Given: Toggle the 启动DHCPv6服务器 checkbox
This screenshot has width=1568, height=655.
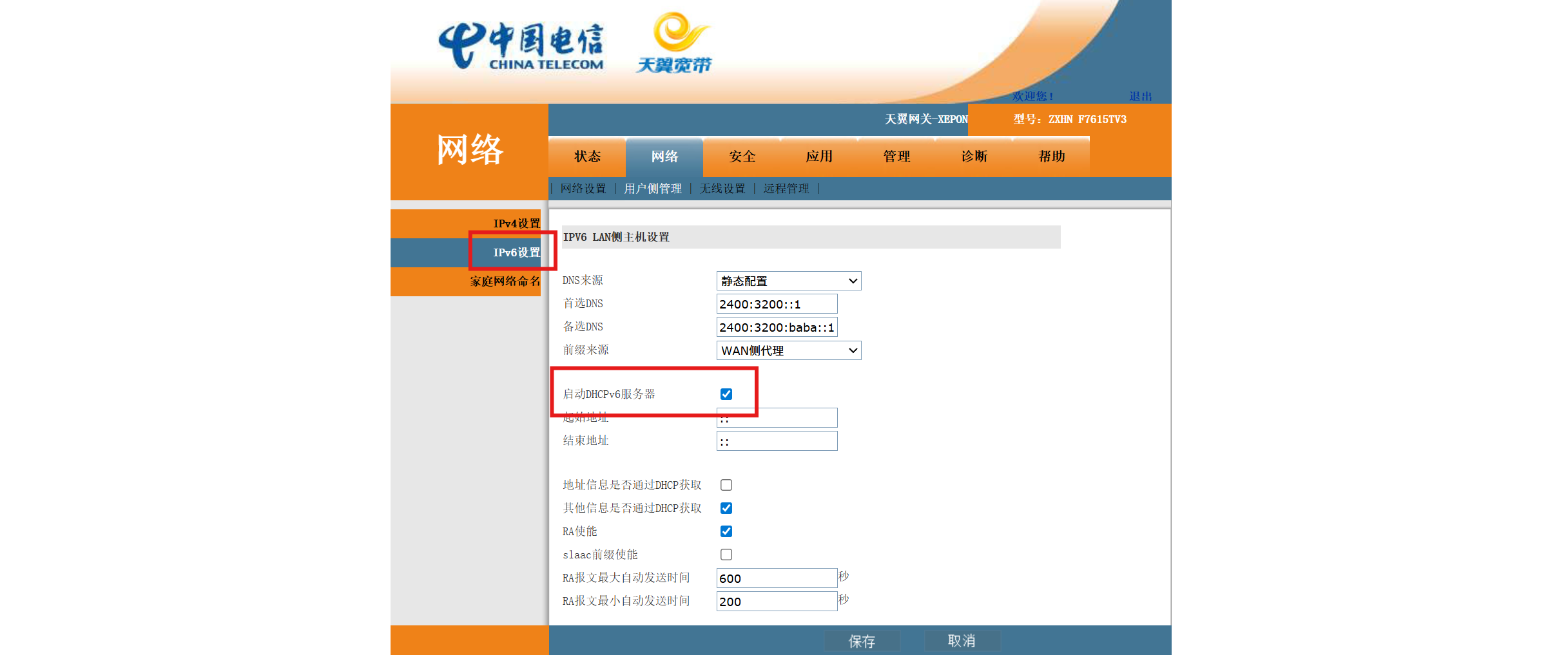Looking at the screenshot, I should (726, 394).
